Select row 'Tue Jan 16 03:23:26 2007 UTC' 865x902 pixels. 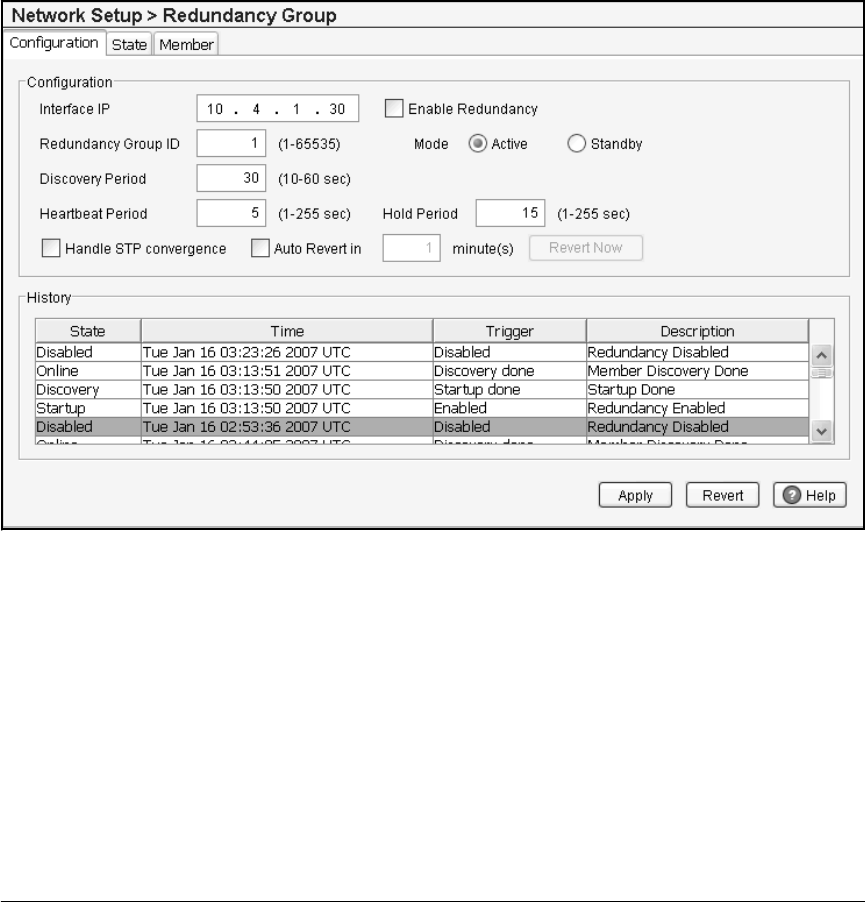coord(422,352)
